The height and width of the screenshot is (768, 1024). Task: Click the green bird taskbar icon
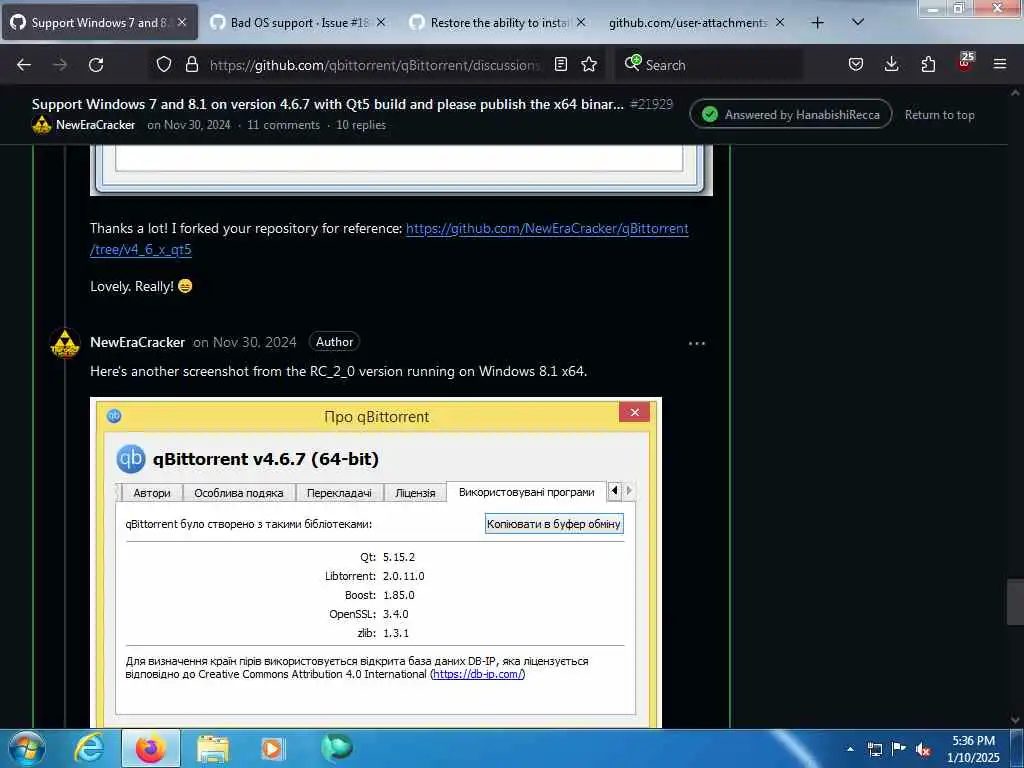pyautogui.click(x=336, y=748)
